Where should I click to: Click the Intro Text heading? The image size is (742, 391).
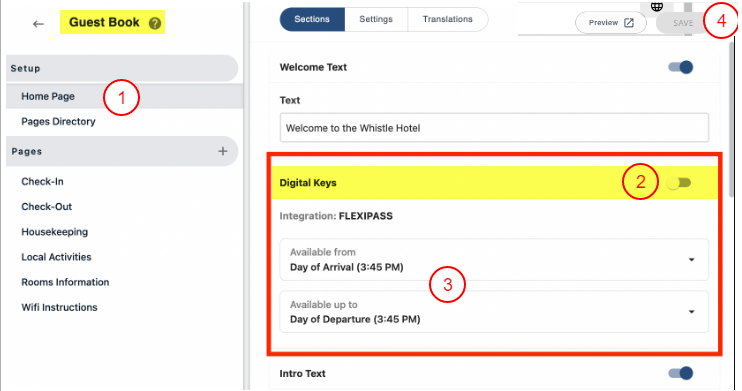pos(302,373)
